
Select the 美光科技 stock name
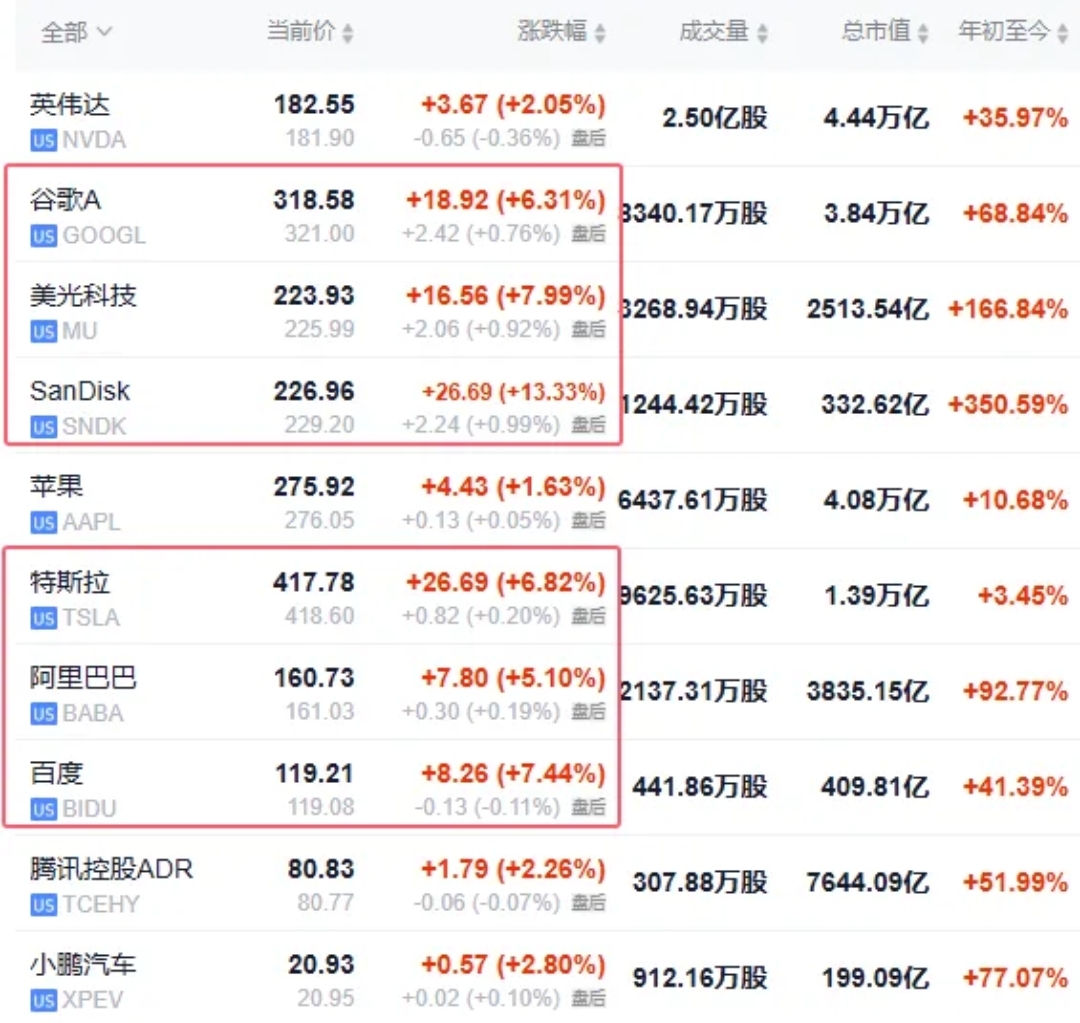click(x=83, y=295)
